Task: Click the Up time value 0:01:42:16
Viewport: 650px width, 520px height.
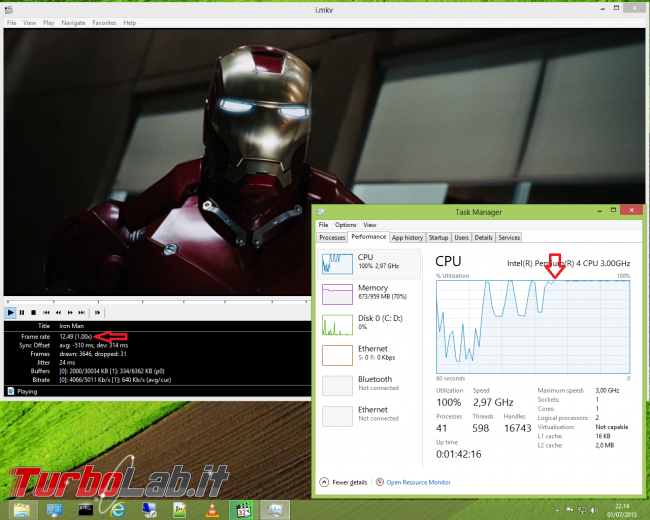Action: point(458,454)
